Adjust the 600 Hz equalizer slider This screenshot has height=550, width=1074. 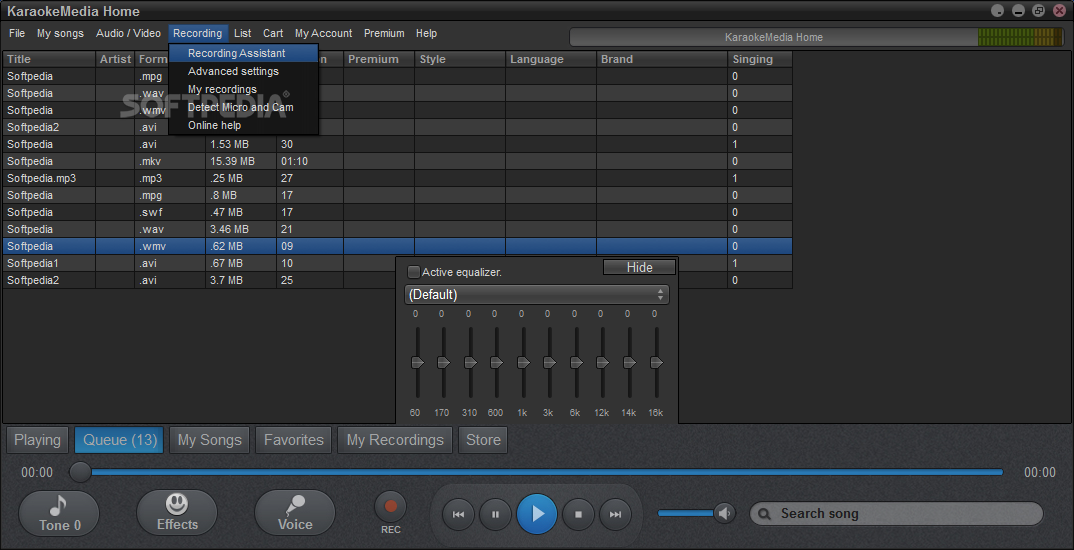497,362
